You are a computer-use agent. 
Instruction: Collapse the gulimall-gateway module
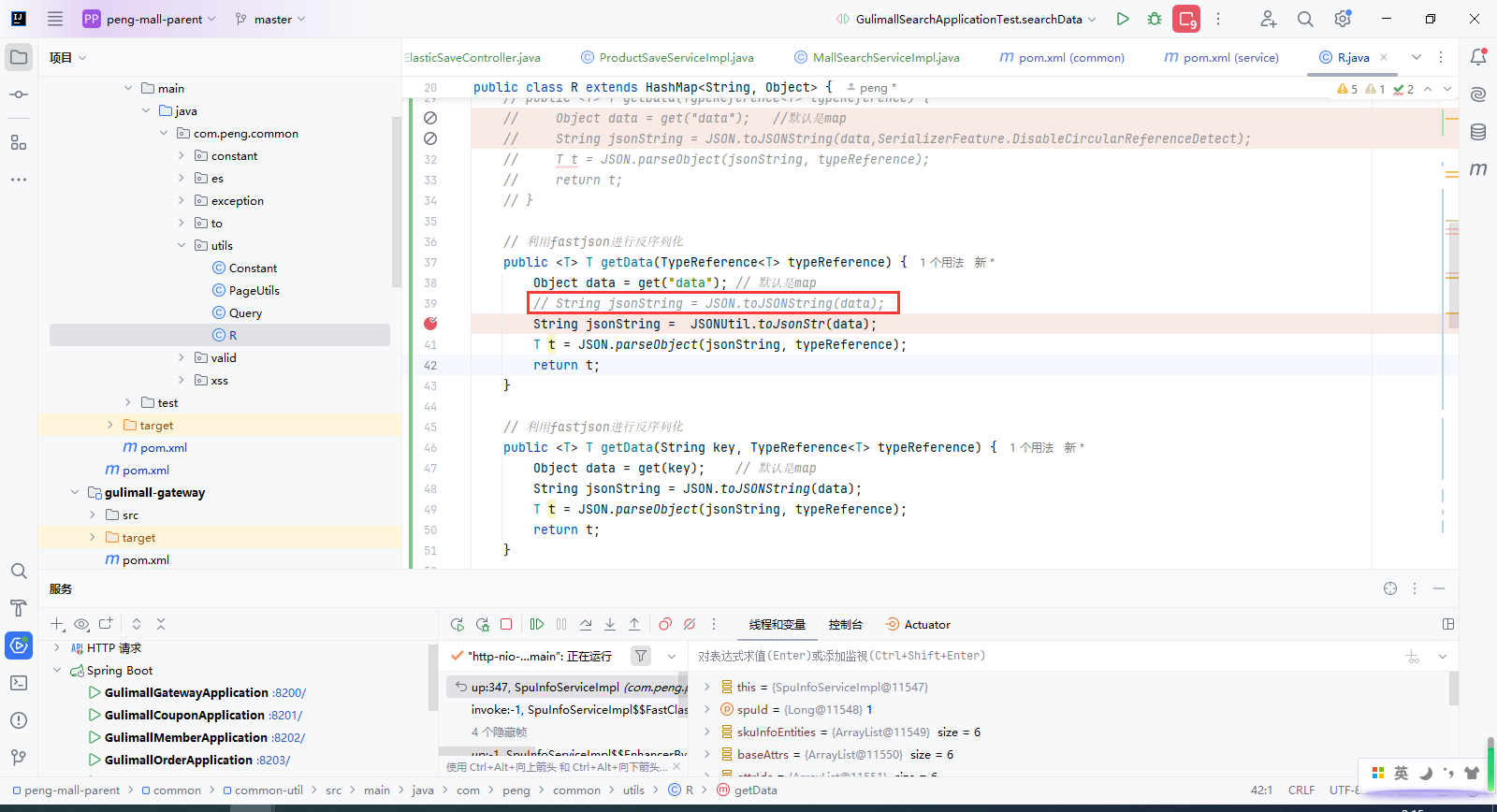[x=75, y=492]
